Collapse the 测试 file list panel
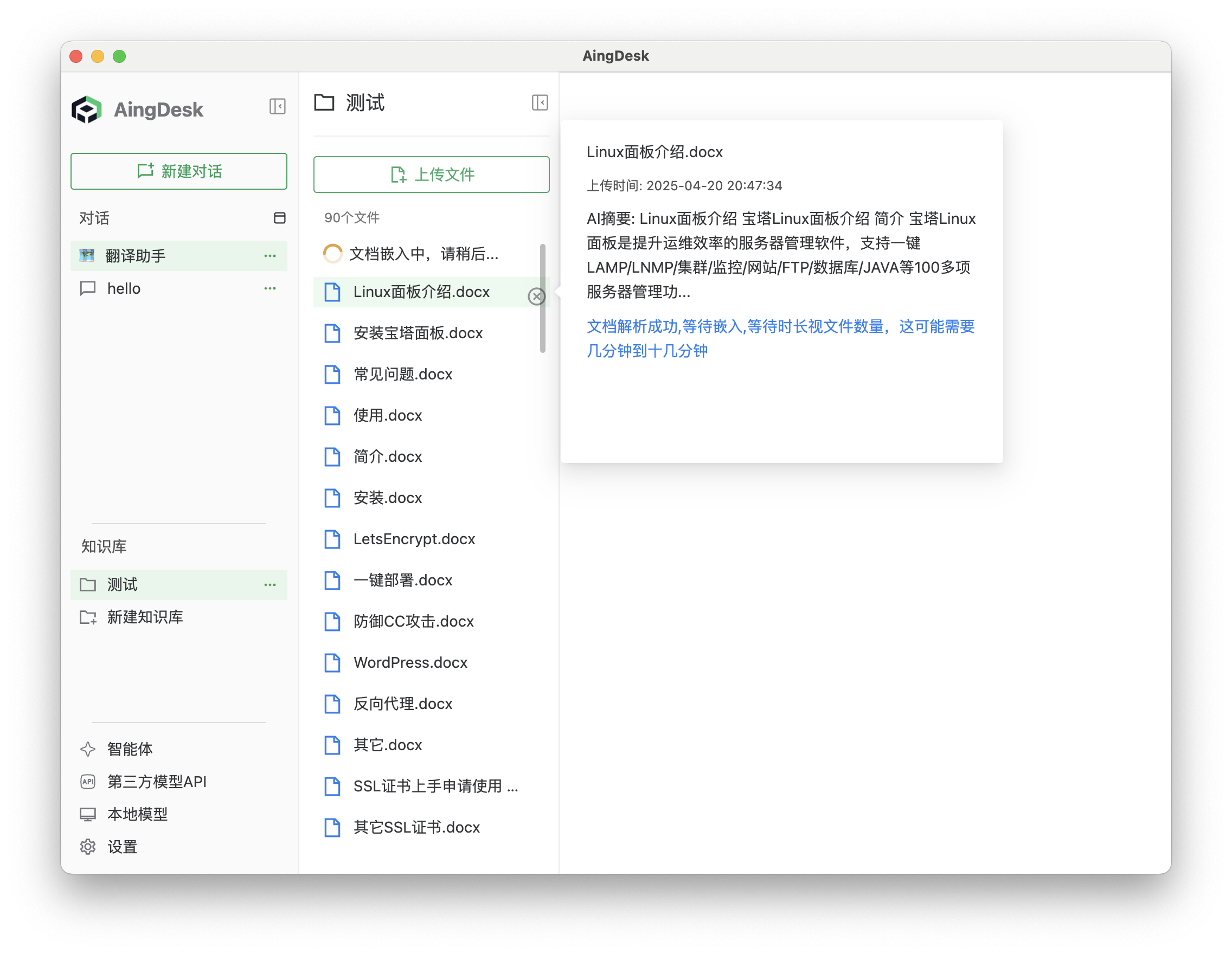This screenshot has height=954, width=1232. [x=540, y=102]
